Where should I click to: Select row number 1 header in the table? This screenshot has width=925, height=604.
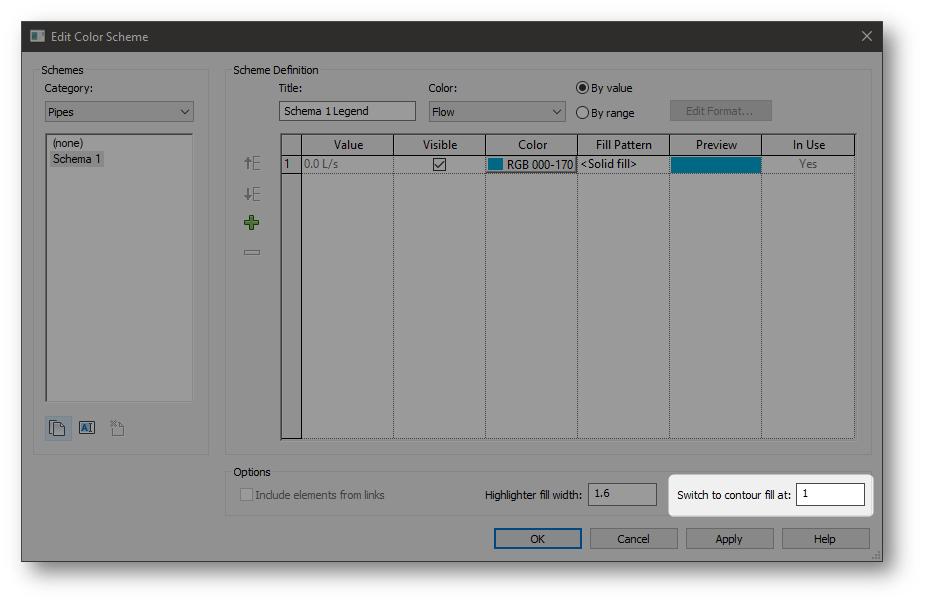(291, 165)
